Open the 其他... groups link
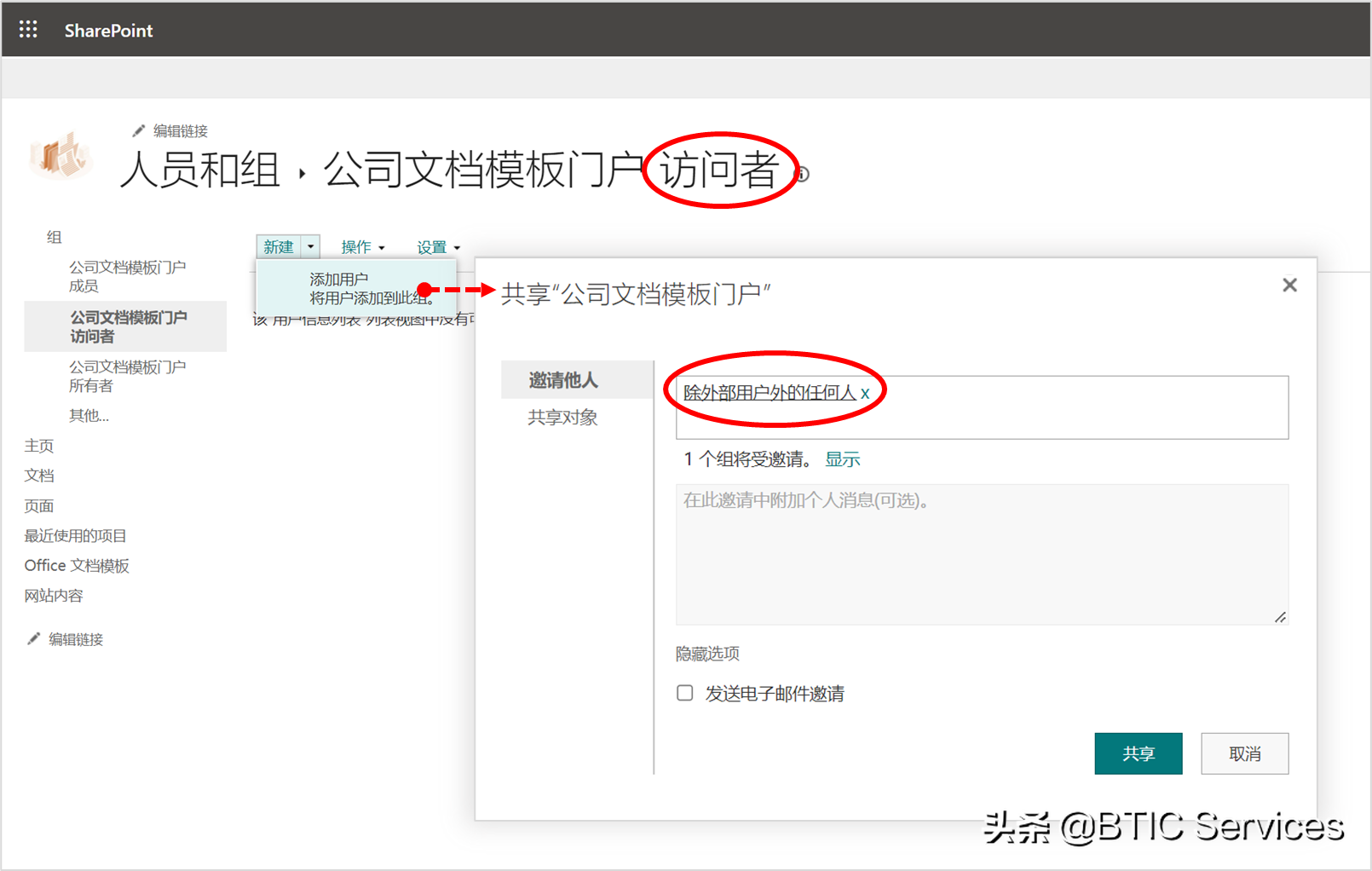The width and height of the screenshot is (1372, 871). [89, 416]
